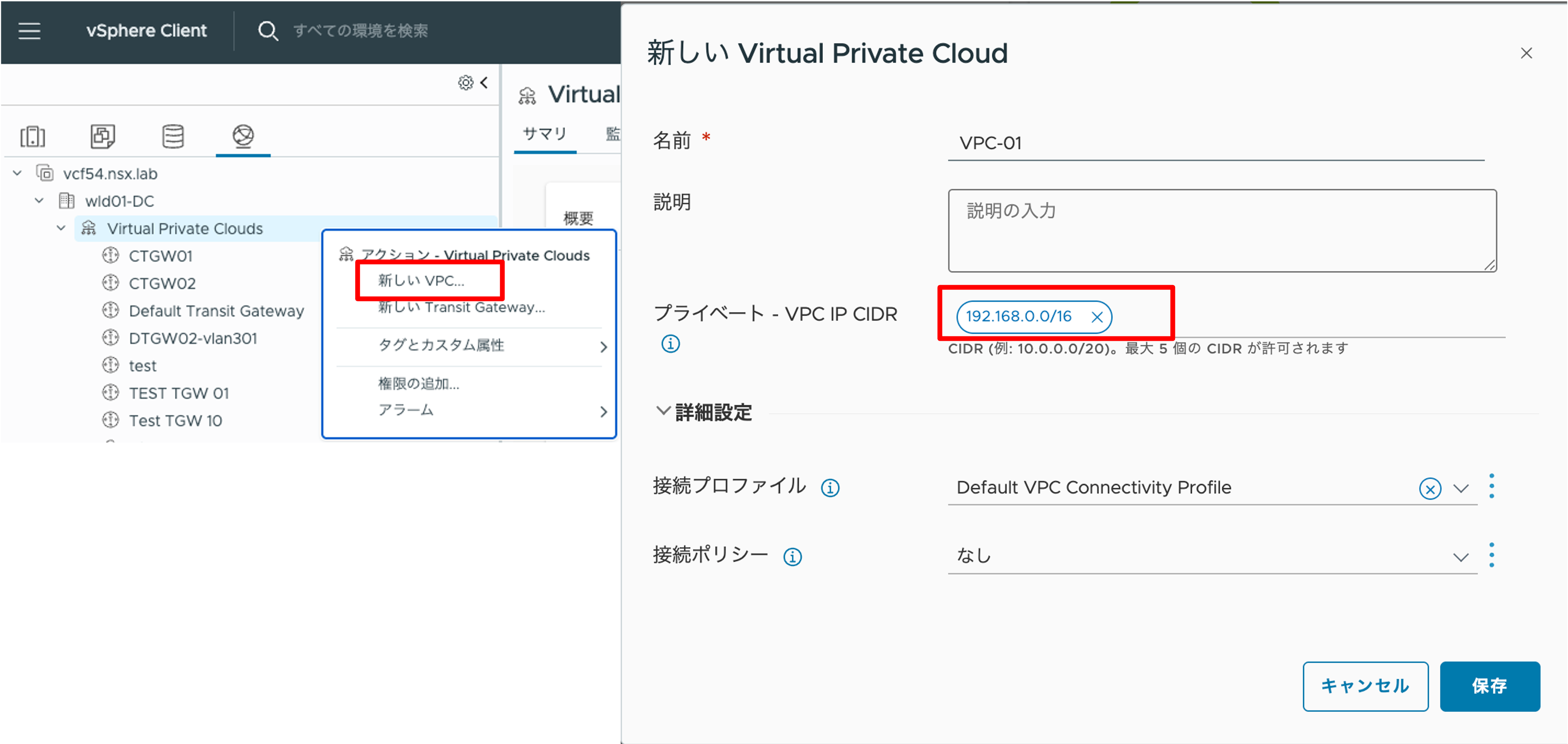Click the TEST TGW 01 gateway icon
This screenshot has height=744, width=1568.
(111, 392)
